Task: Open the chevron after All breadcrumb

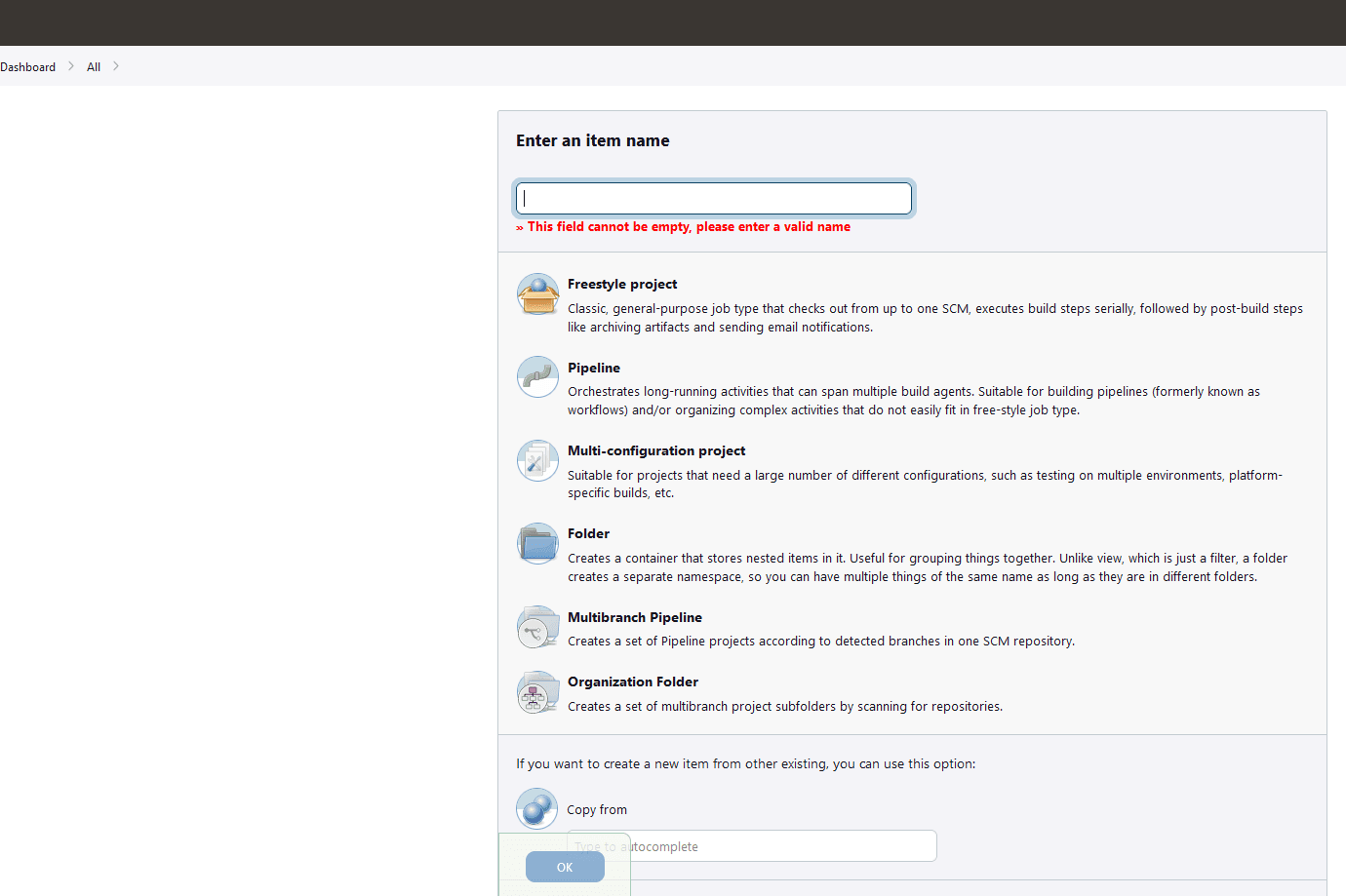Action: 116,66
